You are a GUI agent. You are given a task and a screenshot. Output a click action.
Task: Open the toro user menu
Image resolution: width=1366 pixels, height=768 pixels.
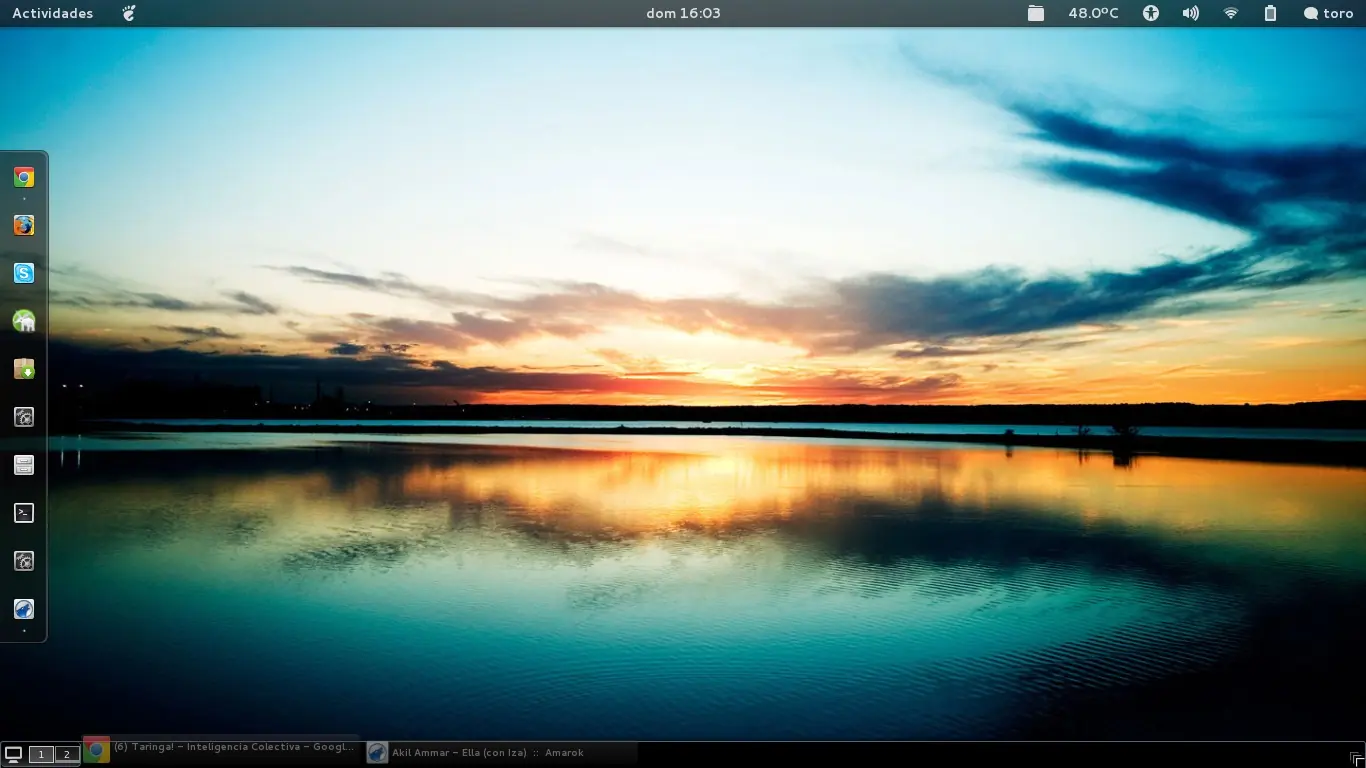(x=1328, y=13)
